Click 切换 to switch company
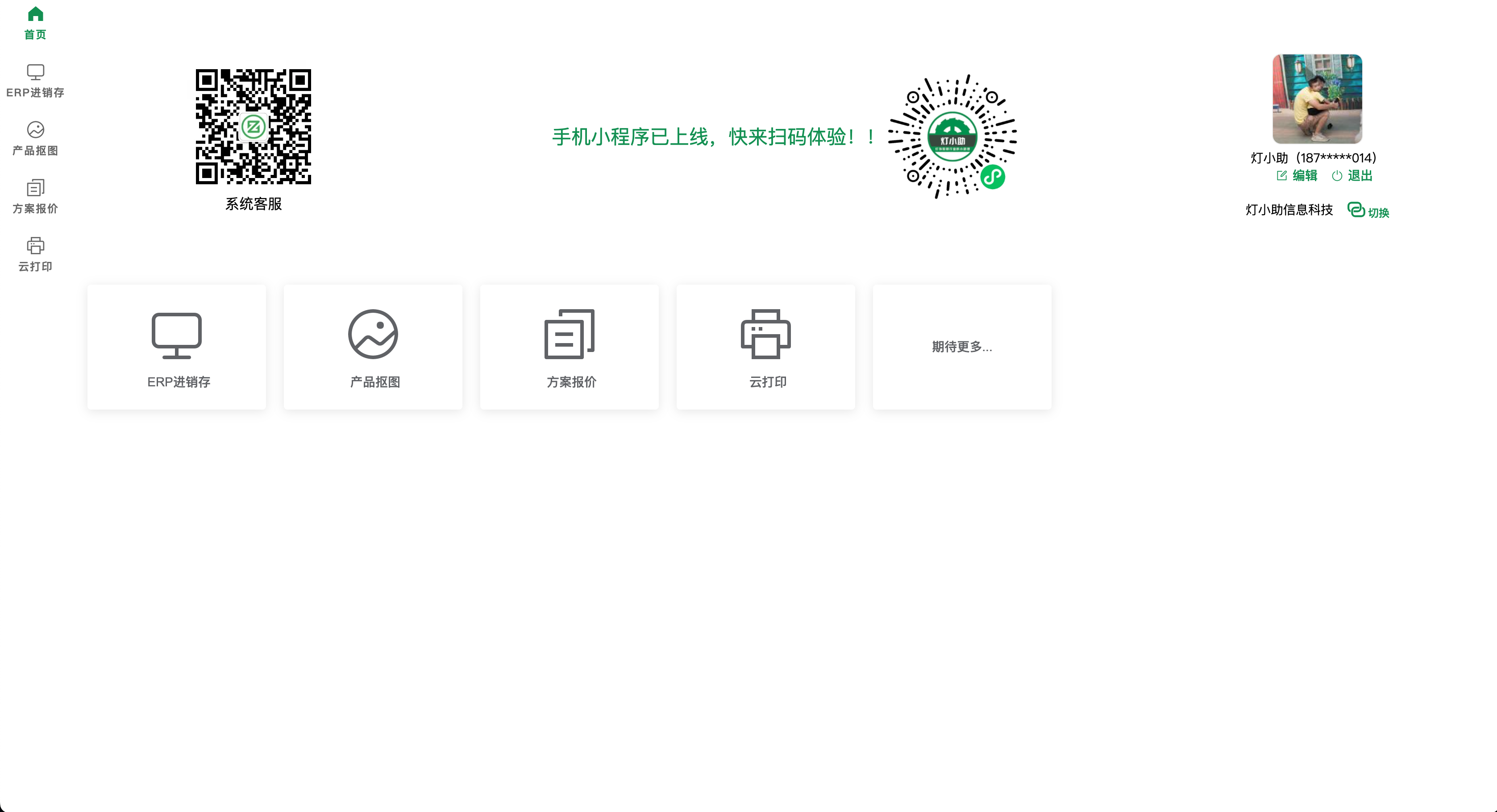1497x812 pixels. [x=1378, y=212]
